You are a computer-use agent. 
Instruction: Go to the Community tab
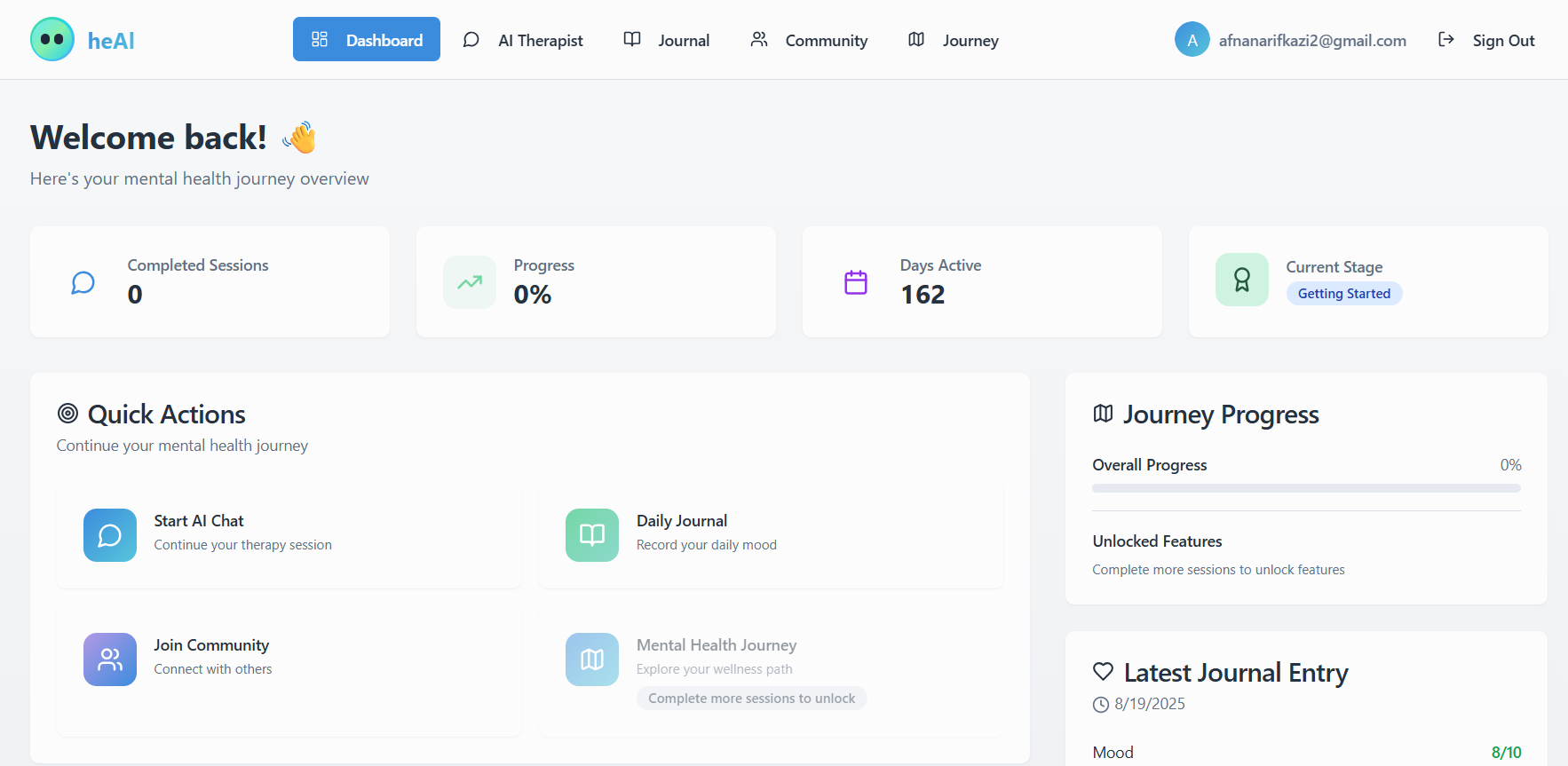tap(809, 39)
